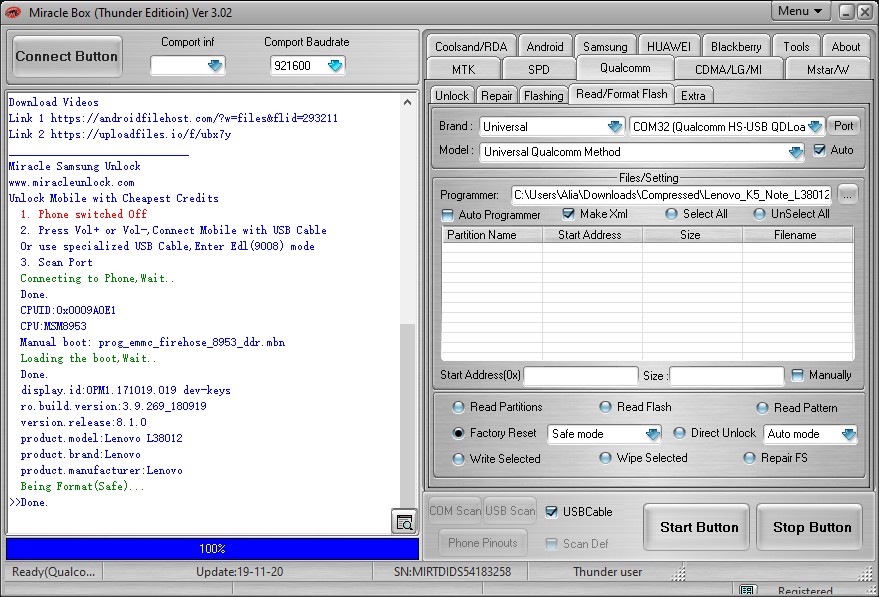879x597 pixels.
Task: Switch to the Coolsand/RDA tab
Action: click(471, 47)
